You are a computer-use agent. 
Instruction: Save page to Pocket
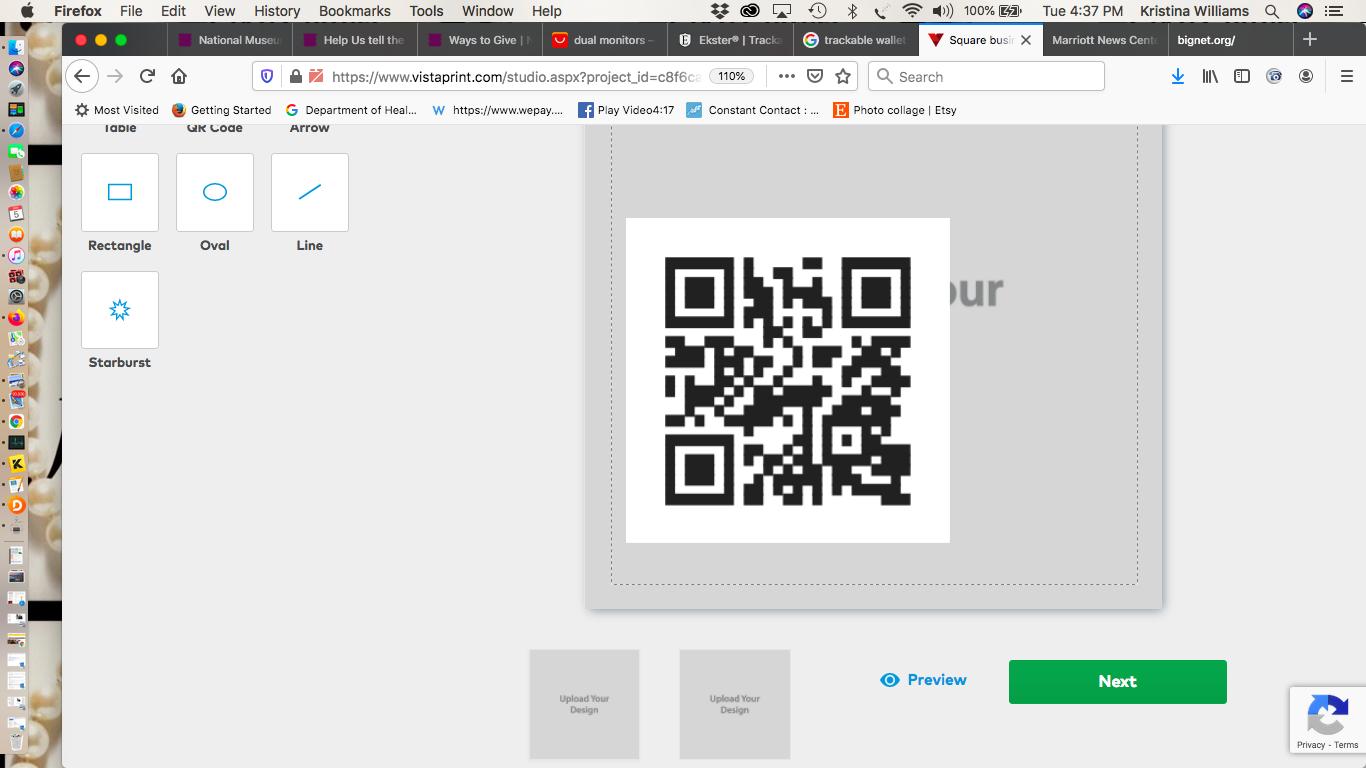(815, 76)
